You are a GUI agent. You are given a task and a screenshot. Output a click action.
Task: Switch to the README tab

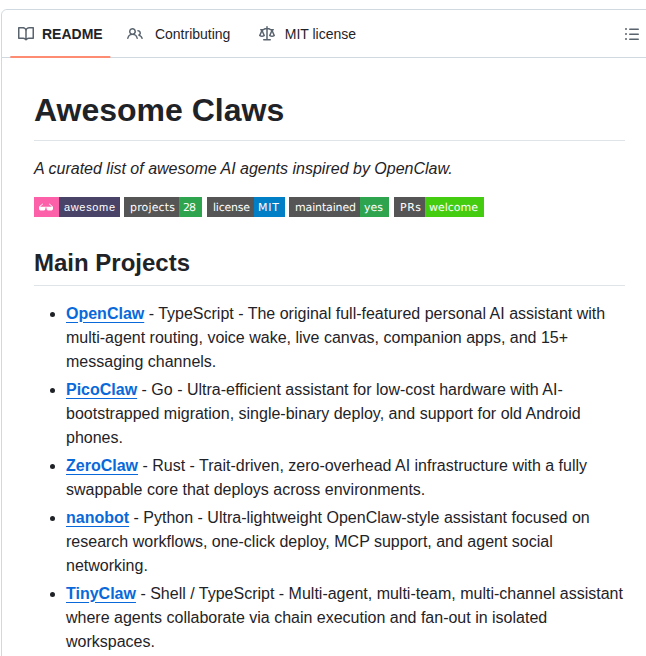[71, 34]
